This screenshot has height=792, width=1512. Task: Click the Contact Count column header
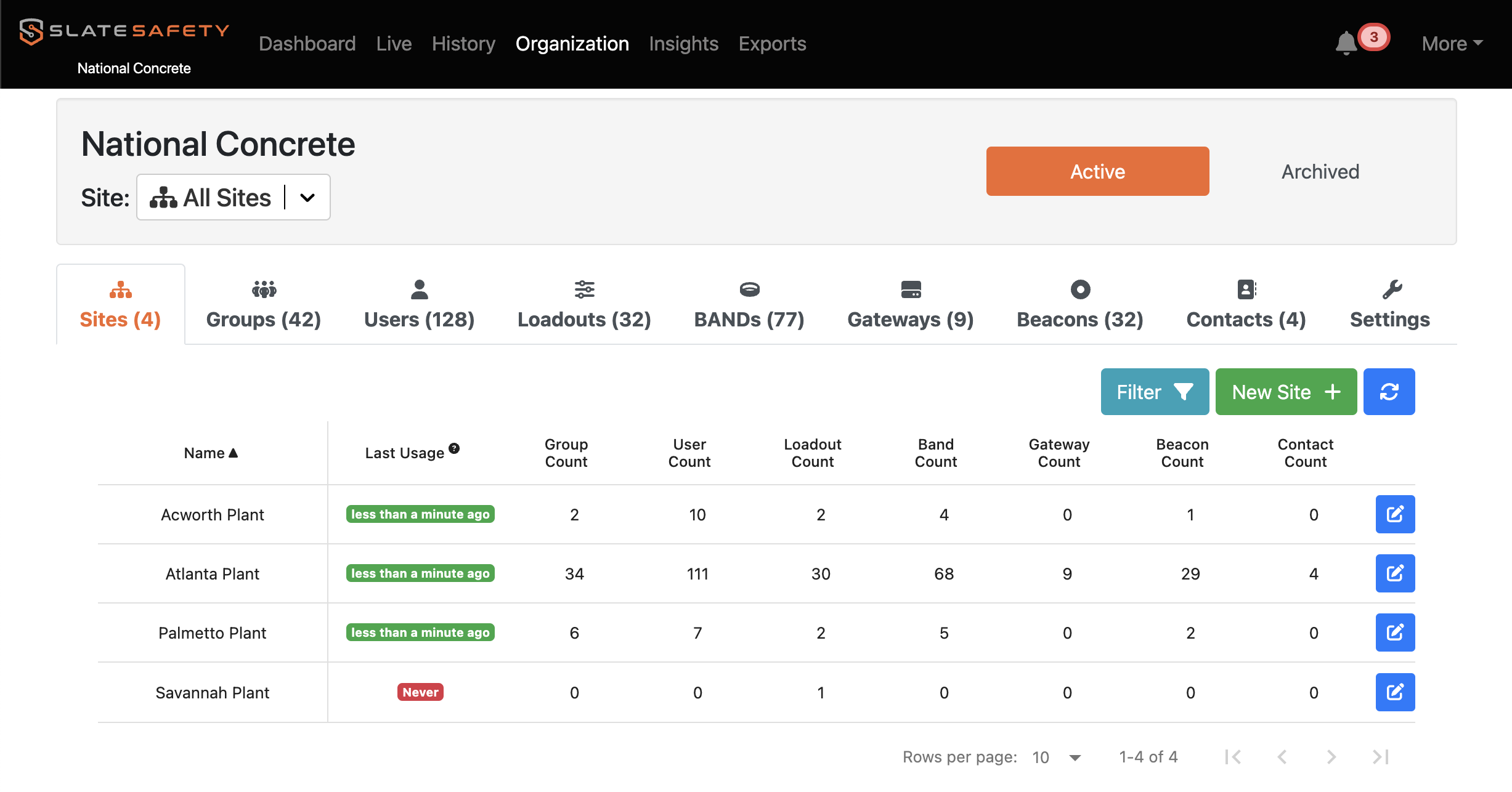(1306, 453)
